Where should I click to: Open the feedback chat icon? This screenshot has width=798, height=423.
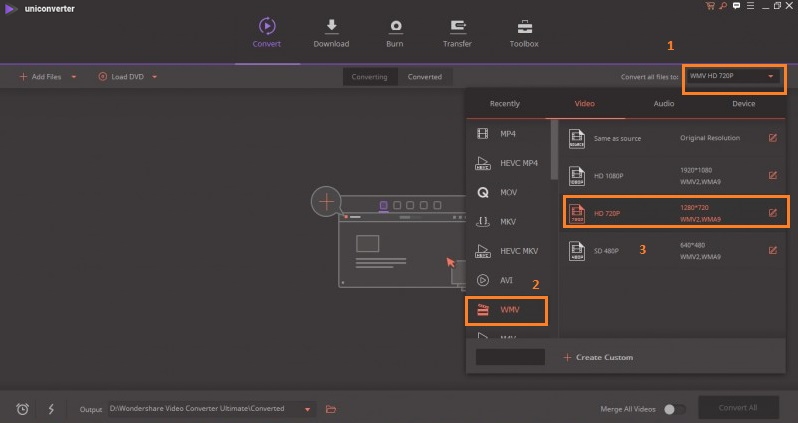736,6
